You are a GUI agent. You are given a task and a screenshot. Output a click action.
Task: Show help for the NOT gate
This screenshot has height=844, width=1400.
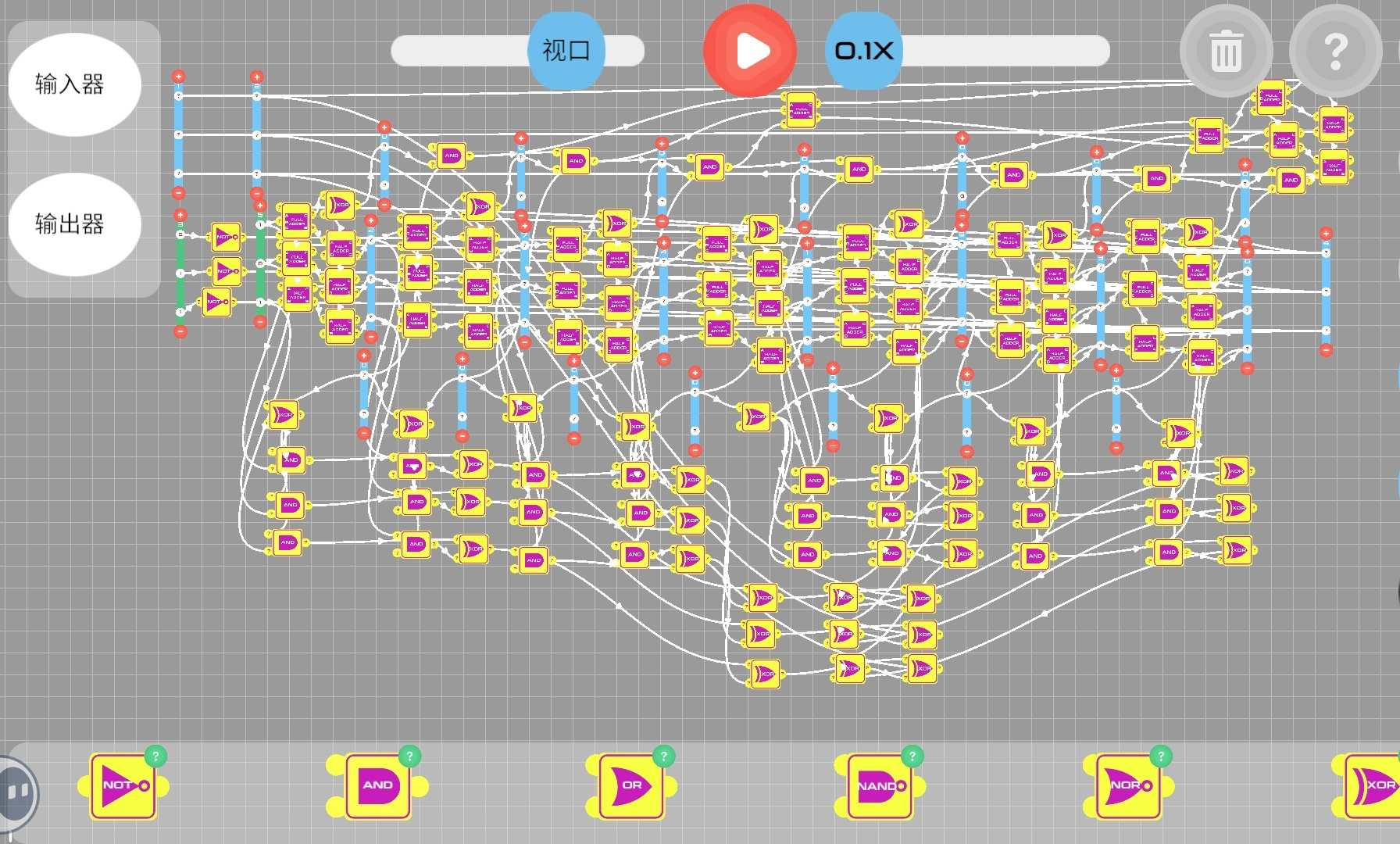(155, 756)
